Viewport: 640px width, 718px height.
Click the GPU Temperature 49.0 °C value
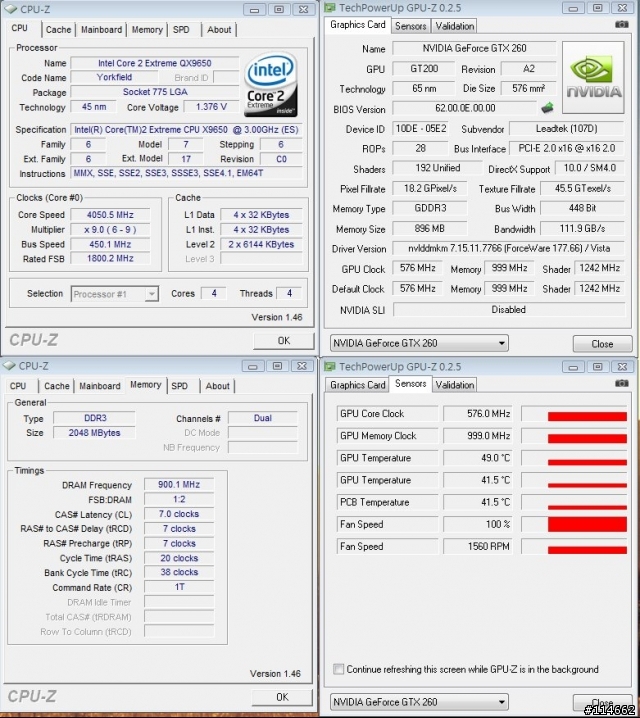click(477, 458)
